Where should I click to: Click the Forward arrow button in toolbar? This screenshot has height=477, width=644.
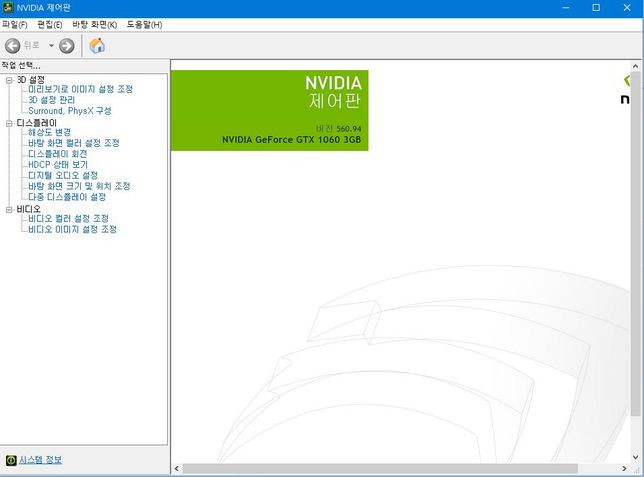tap(67, 45)
